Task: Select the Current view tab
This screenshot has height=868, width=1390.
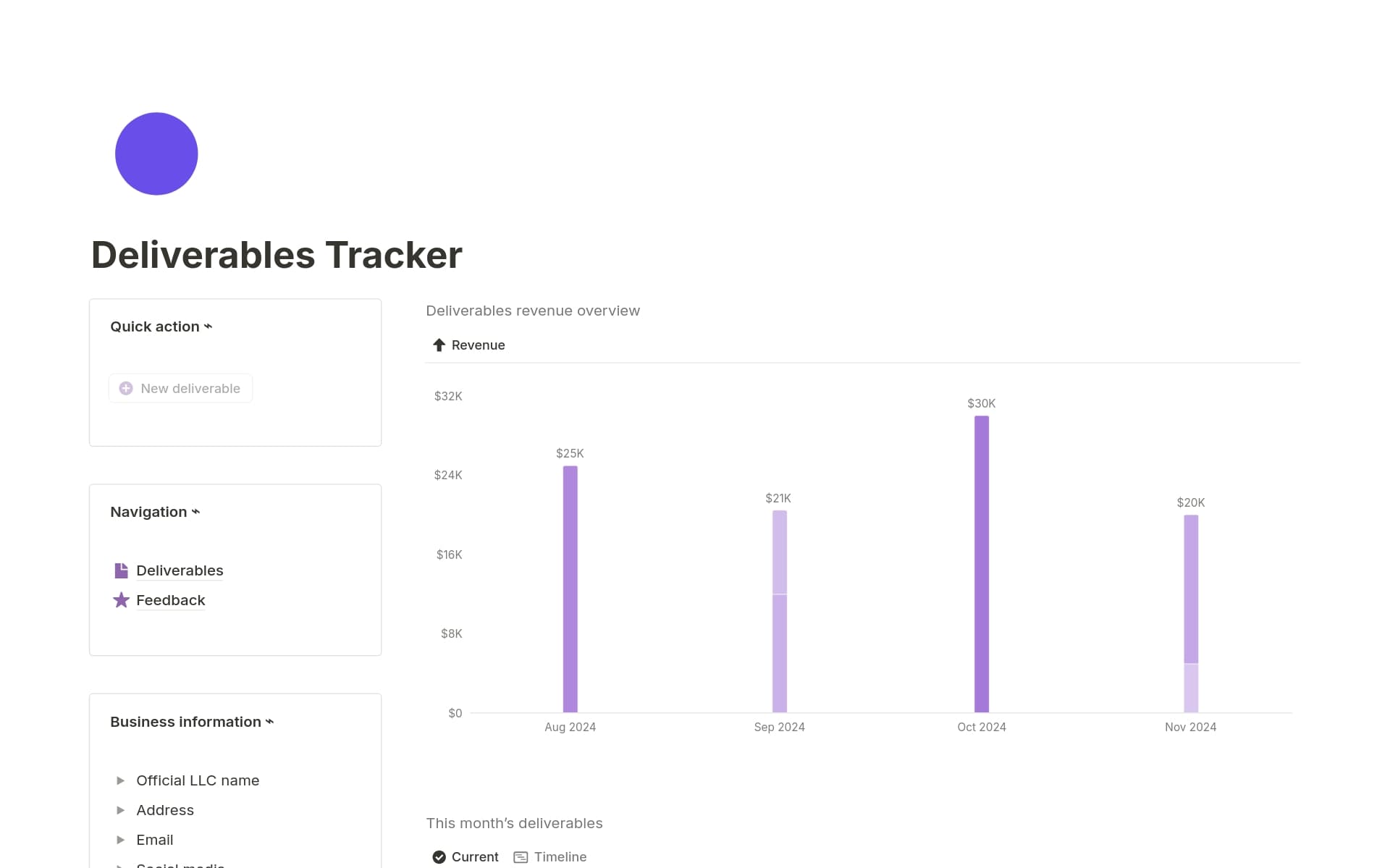Action: 473,856
